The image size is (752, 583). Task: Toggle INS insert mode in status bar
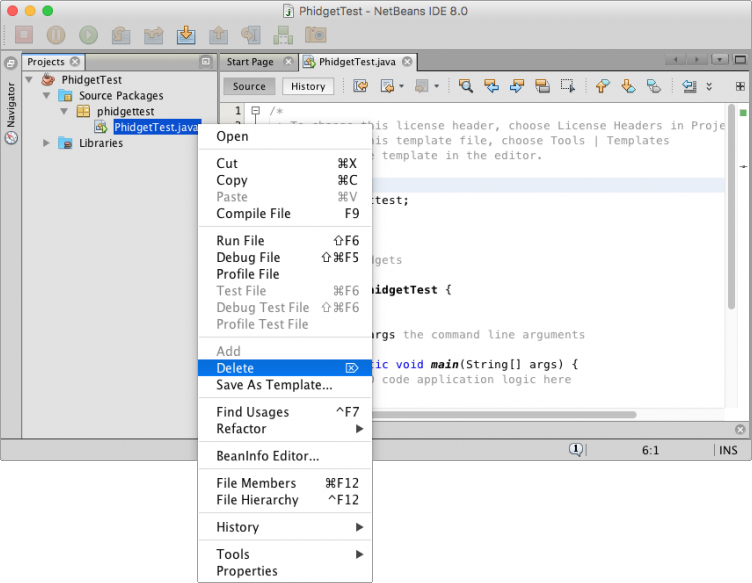(728, 450)
